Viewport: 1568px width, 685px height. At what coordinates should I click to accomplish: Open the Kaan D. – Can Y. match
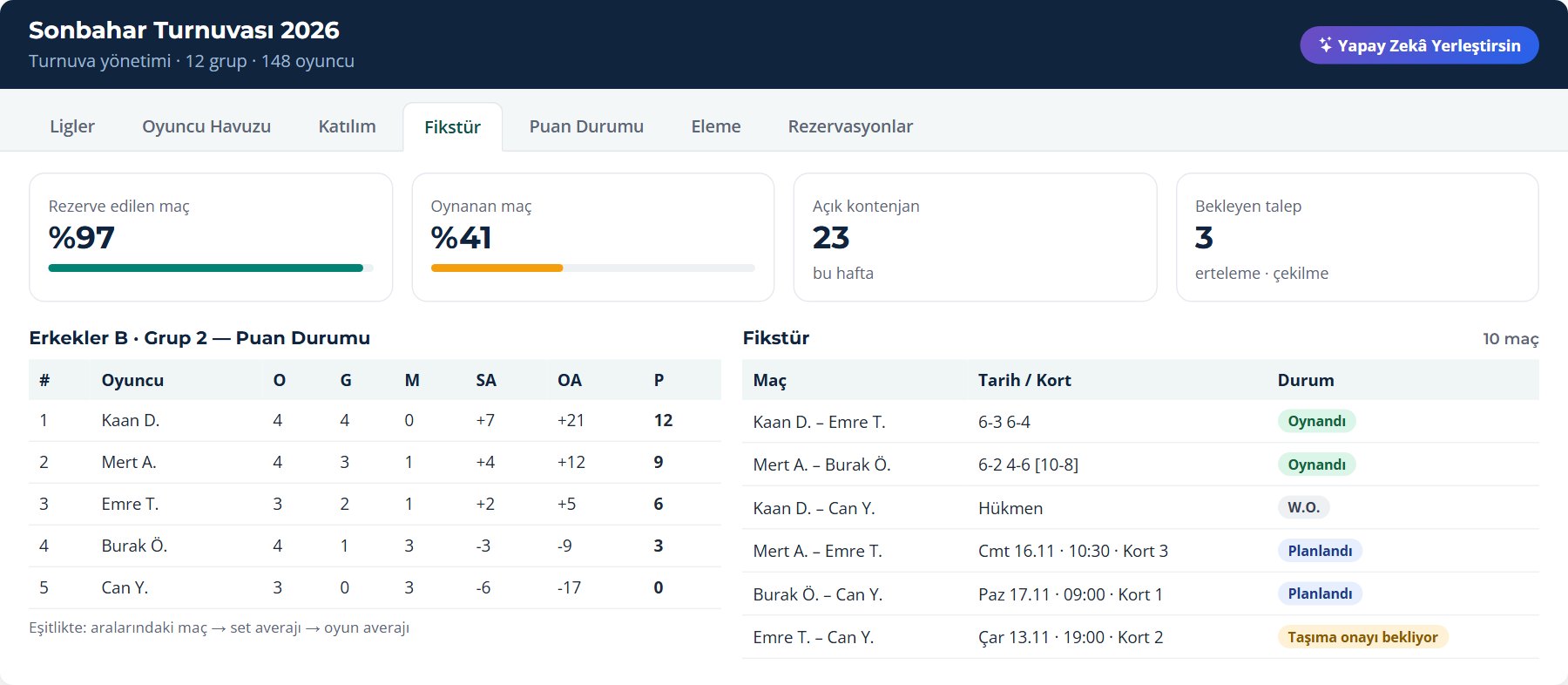coord(814,508)
